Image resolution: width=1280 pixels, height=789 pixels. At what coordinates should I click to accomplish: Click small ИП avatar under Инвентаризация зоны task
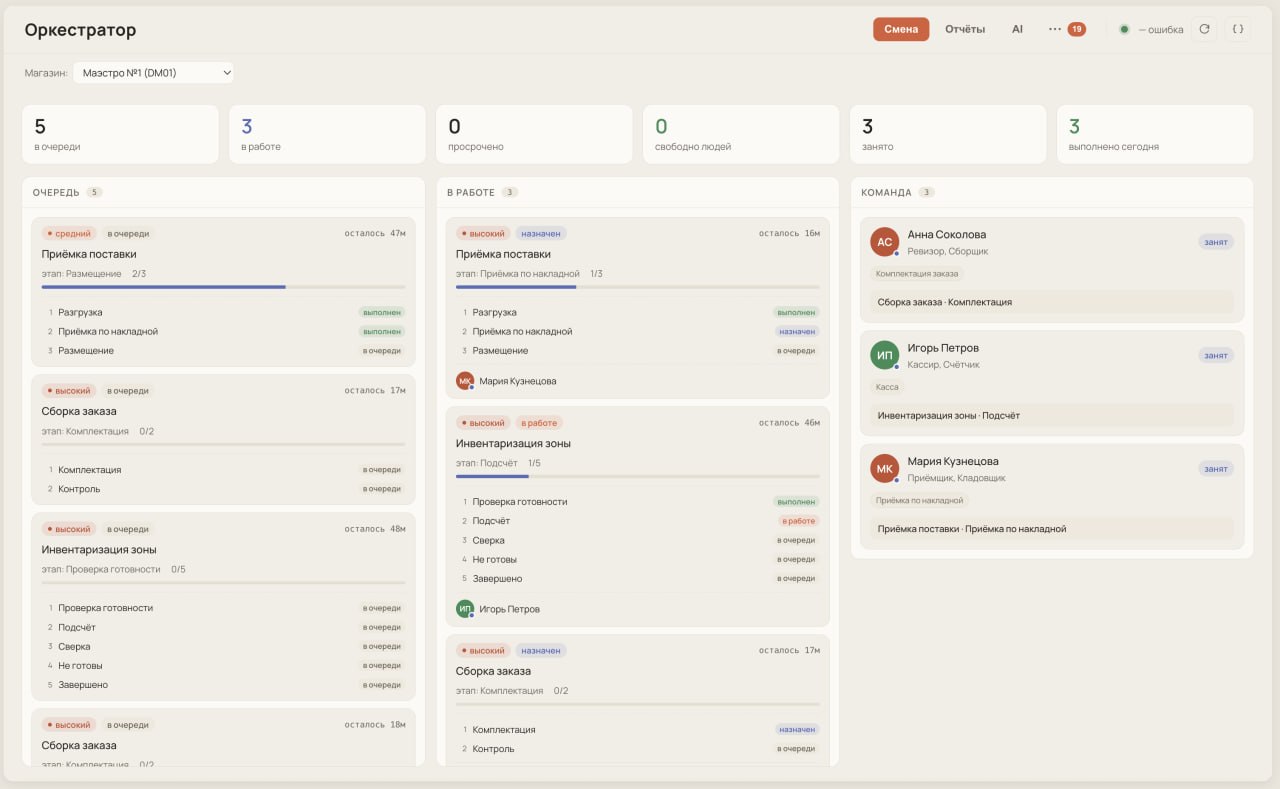point(465,609)
